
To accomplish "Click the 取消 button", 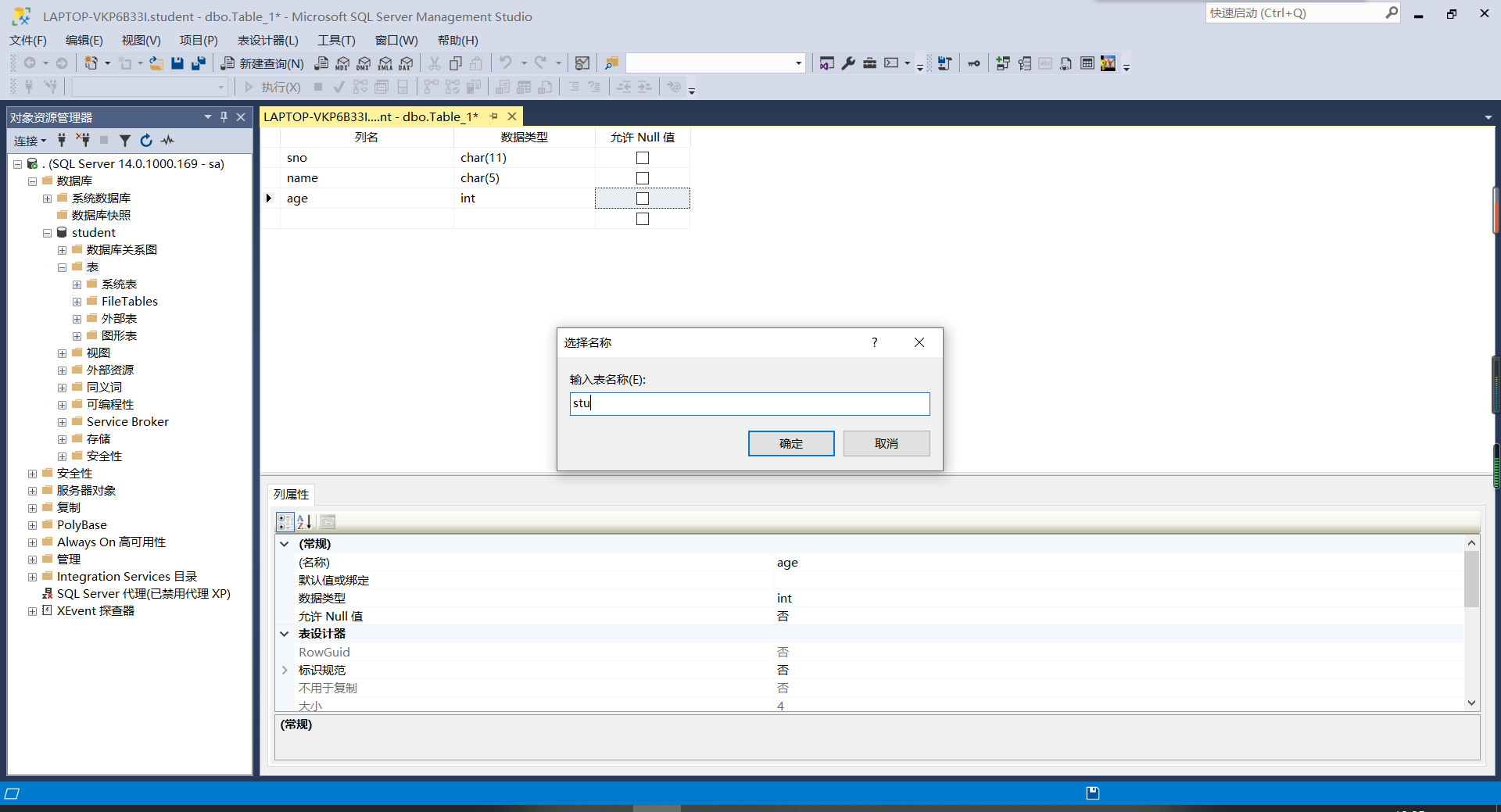I will 887,443.
